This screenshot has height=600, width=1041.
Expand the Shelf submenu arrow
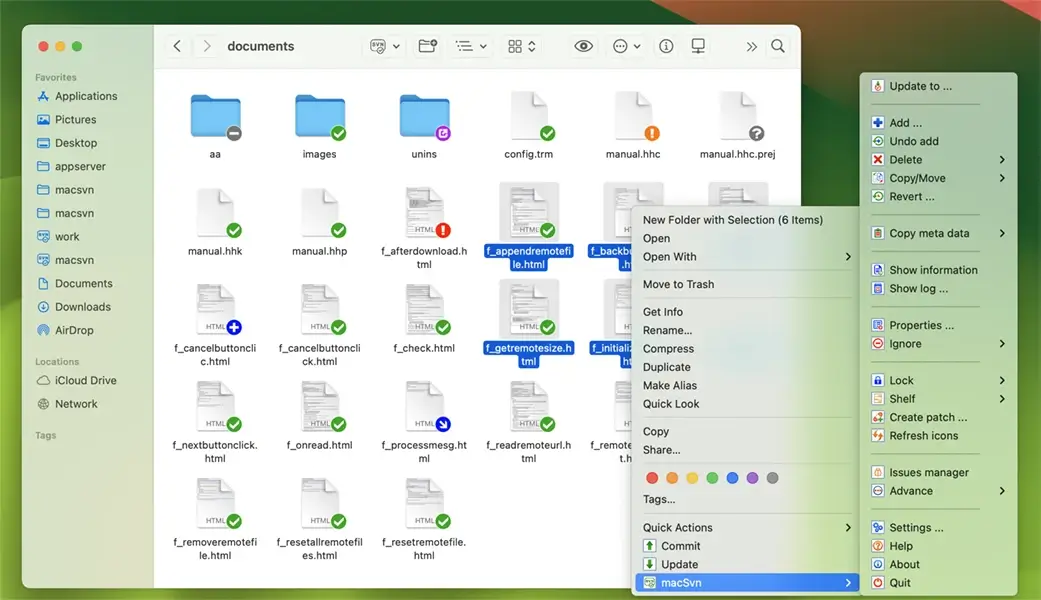[x=1002, y=399]
